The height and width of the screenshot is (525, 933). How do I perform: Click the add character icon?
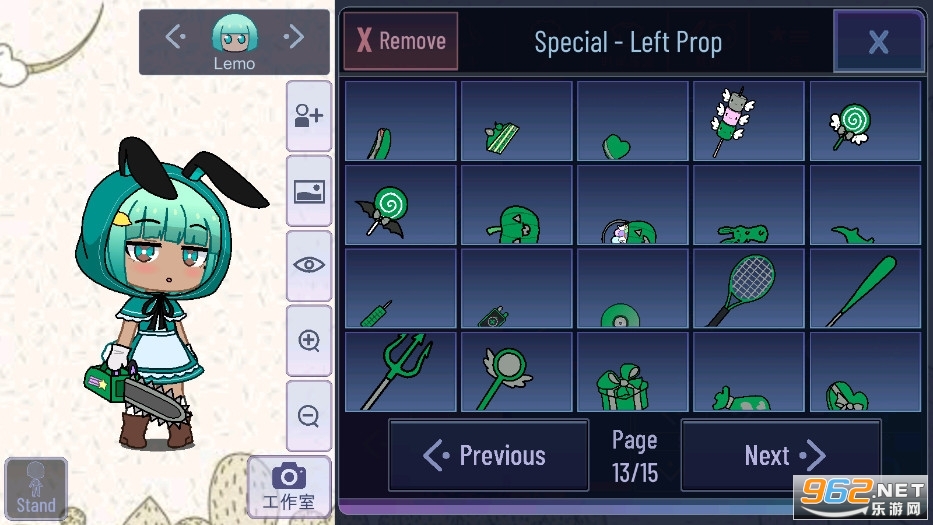pos(309,115)
